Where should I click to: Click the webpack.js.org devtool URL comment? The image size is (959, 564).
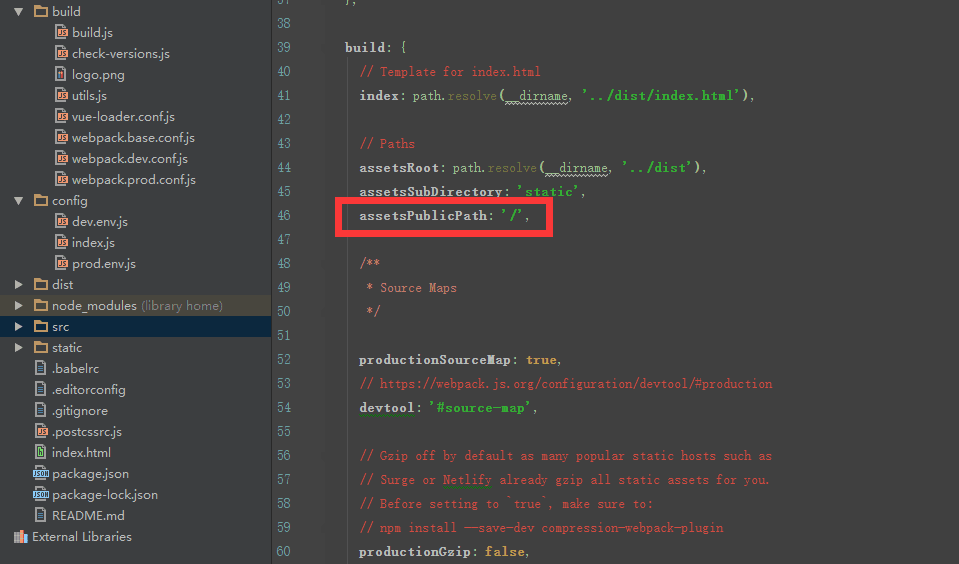pyautogui.click(x=566, y=384)
